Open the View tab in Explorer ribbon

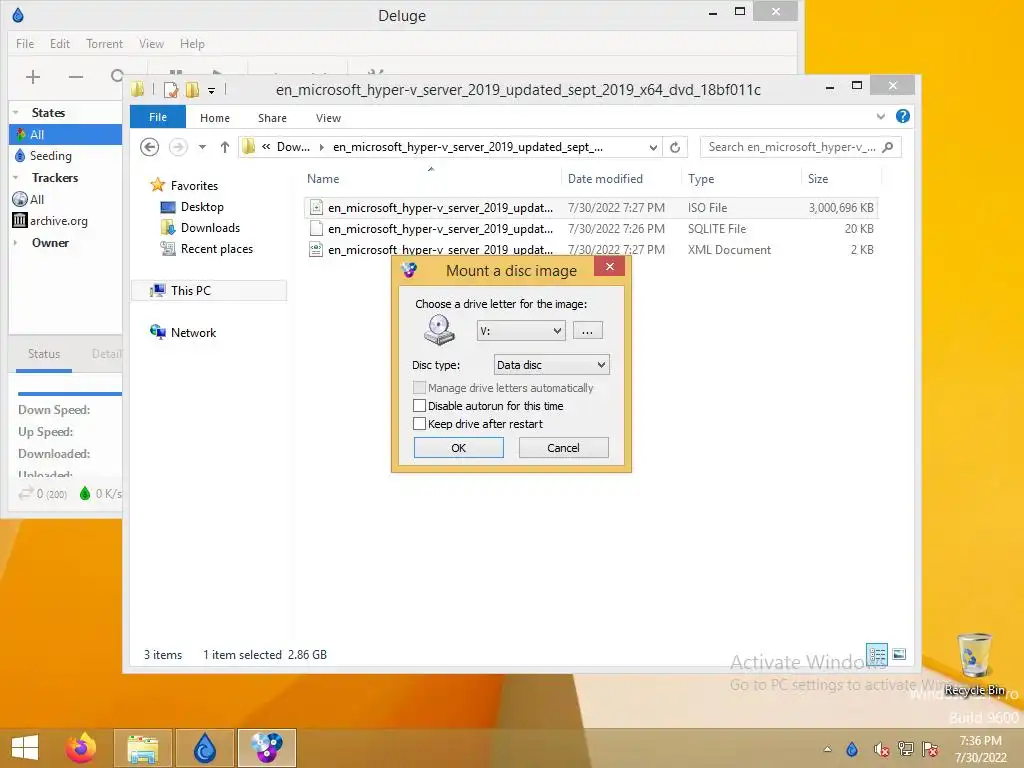click(x=328, y=118)
